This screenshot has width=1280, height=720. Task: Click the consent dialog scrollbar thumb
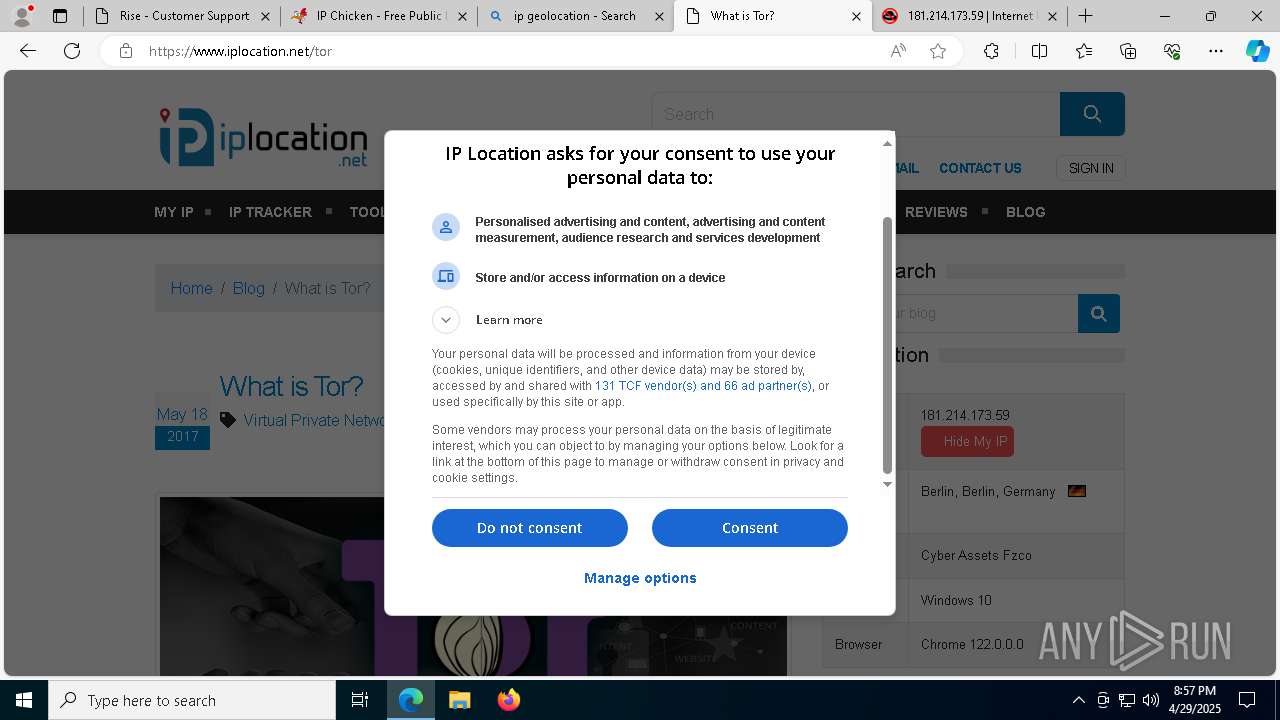pyautogui.click(x=886, y=345)
